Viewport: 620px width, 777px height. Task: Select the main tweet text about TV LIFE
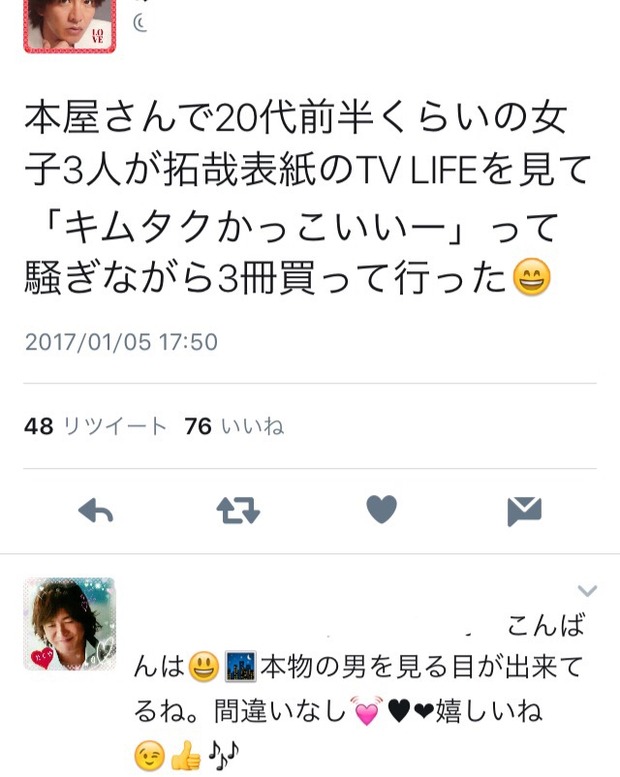coord(307,198)
